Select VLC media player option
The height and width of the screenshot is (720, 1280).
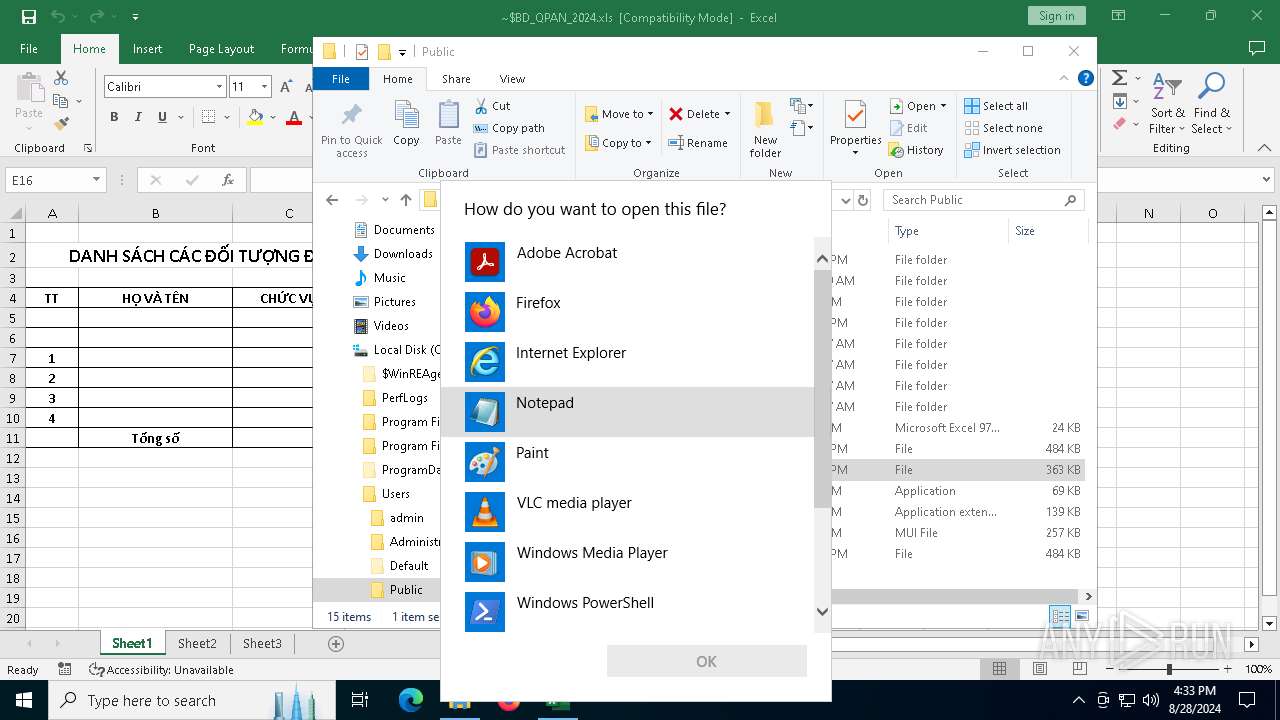point(627,512)
